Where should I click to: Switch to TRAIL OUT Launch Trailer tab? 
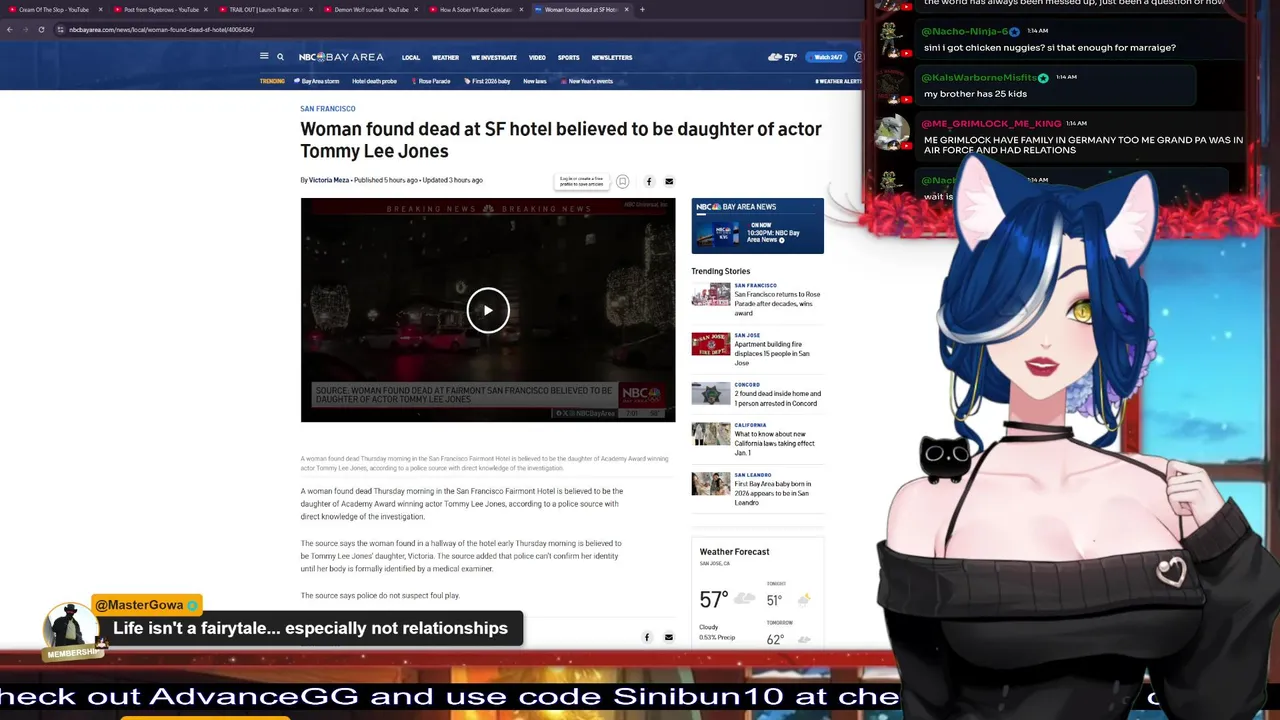pos(266,9)
